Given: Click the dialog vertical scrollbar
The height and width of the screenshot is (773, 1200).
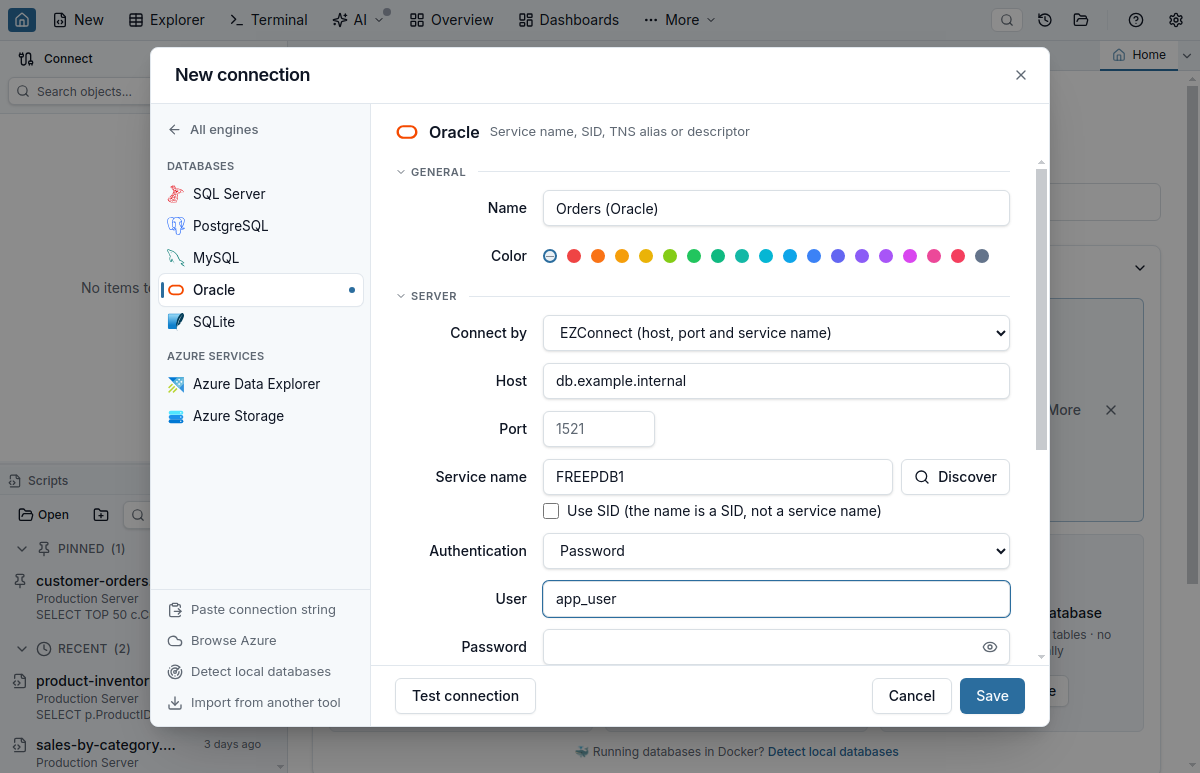Looking at the screenshot, I should 1042,309.
